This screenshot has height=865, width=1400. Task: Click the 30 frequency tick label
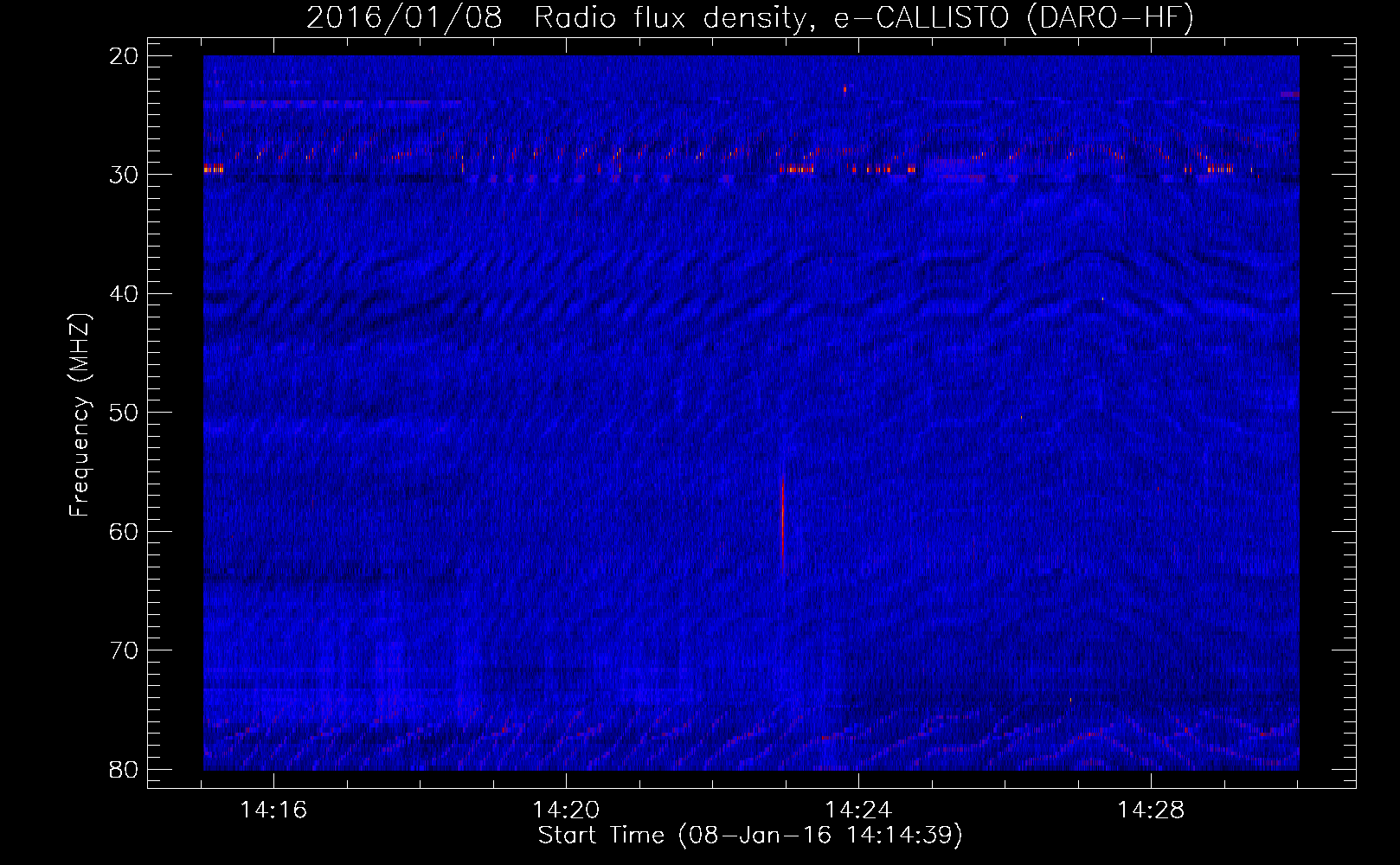[125, 175]
